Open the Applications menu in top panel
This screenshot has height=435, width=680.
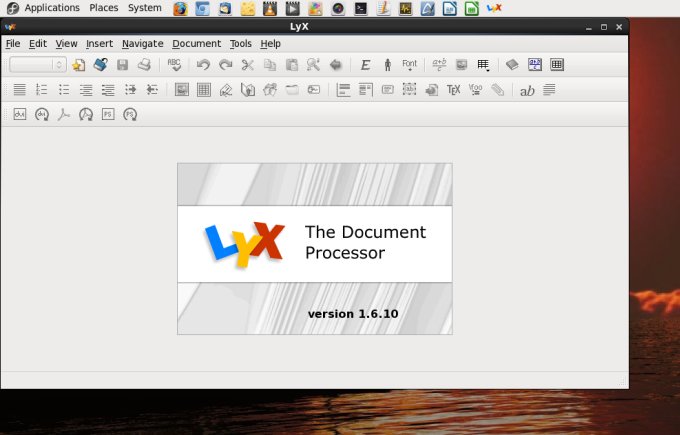point(51,8)
